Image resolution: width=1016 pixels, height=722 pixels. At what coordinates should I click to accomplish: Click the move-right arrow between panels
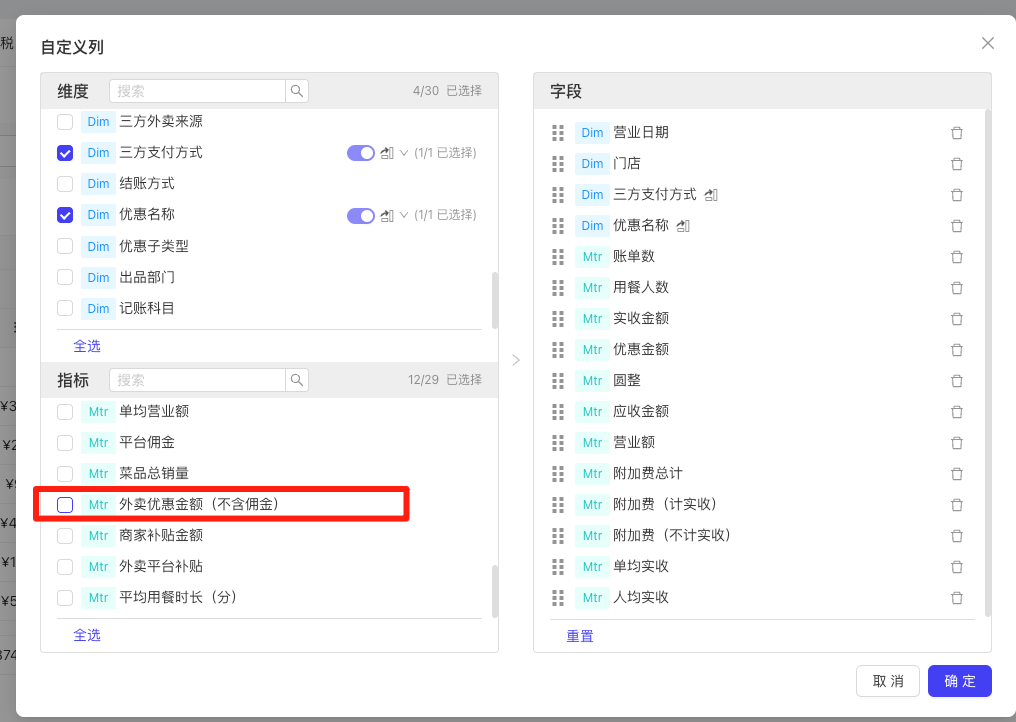coord(516,360)
